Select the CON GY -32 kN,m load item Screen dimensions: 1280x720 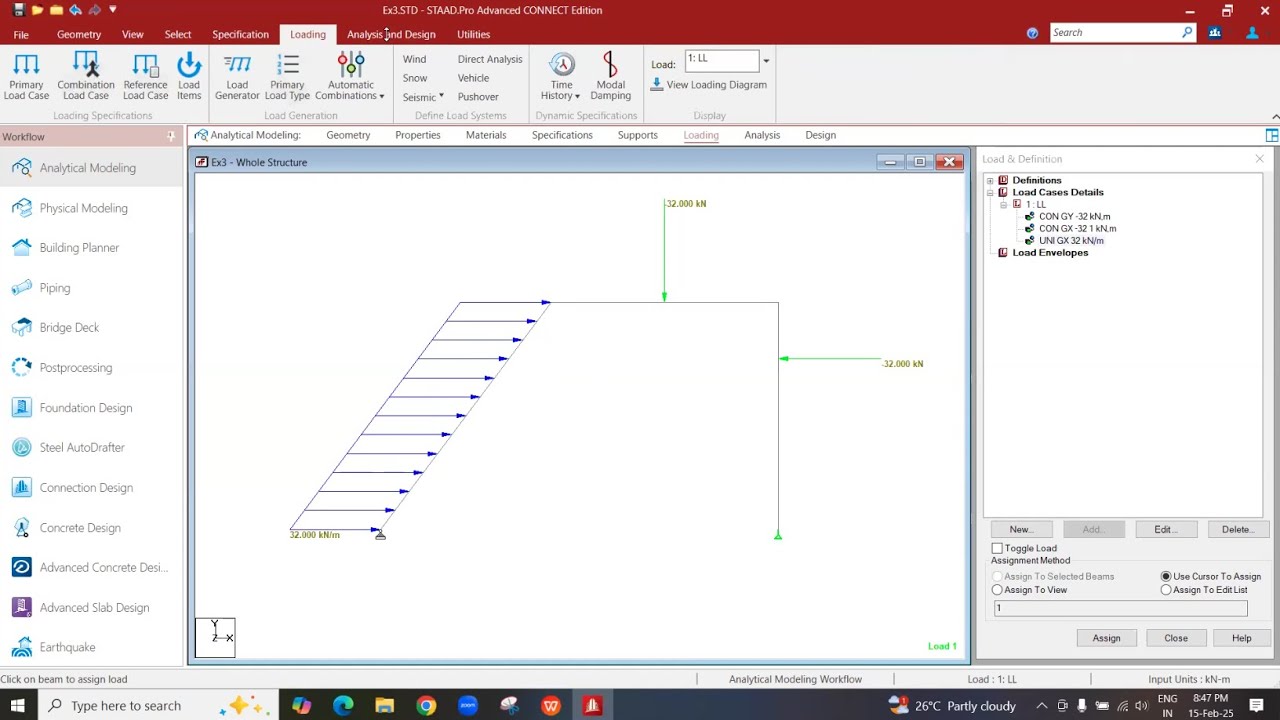tap(1074, 217)
